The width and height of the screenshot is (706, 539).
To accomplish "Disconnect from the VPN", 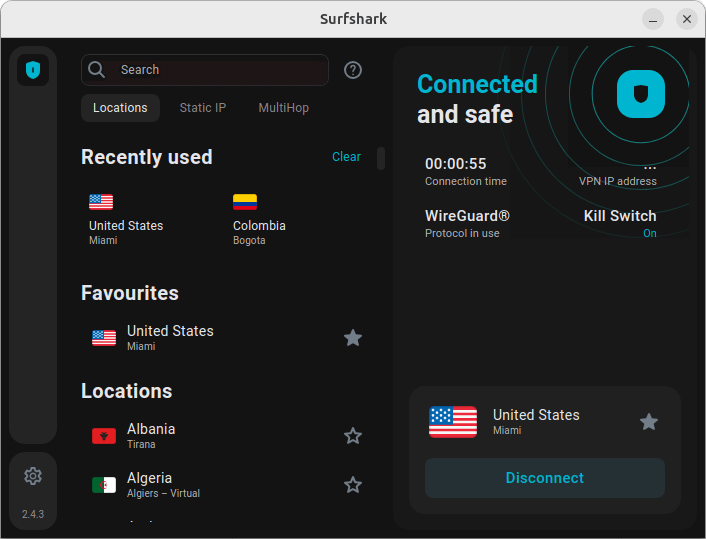I will (545, 478).
